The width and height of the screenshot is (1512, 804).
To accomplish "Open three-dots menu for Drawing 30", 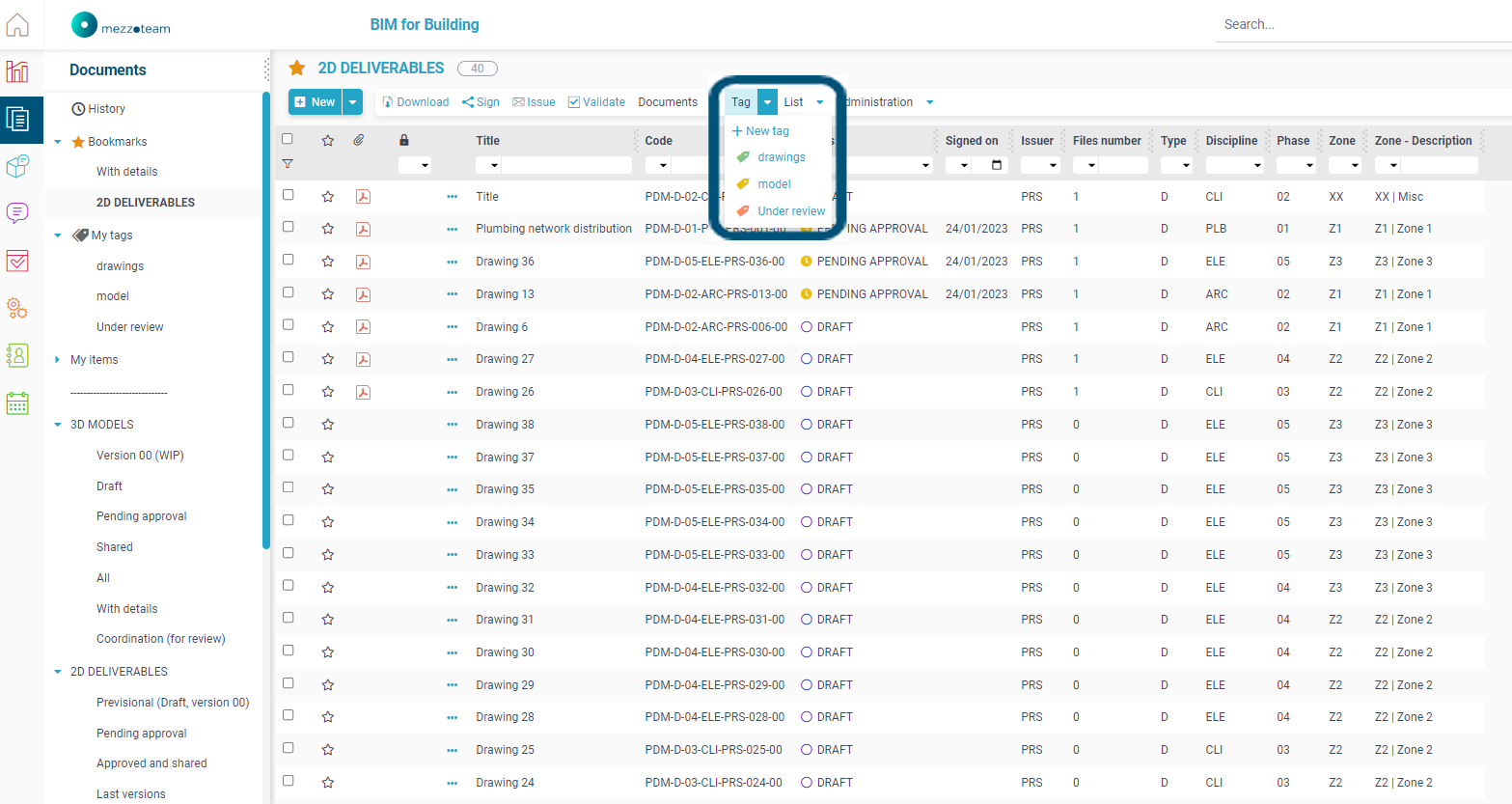I will 452,652.
